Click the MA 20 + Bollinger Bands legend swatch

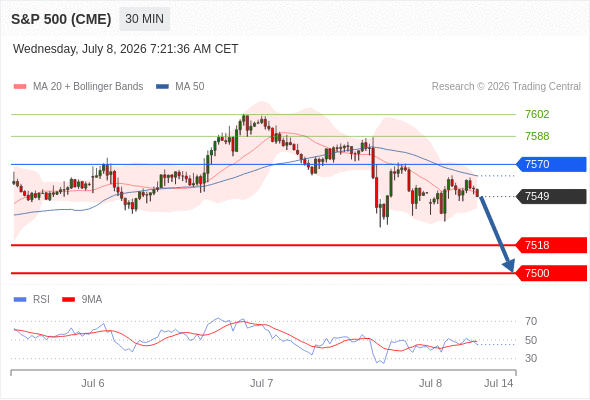tap(20, 87)
